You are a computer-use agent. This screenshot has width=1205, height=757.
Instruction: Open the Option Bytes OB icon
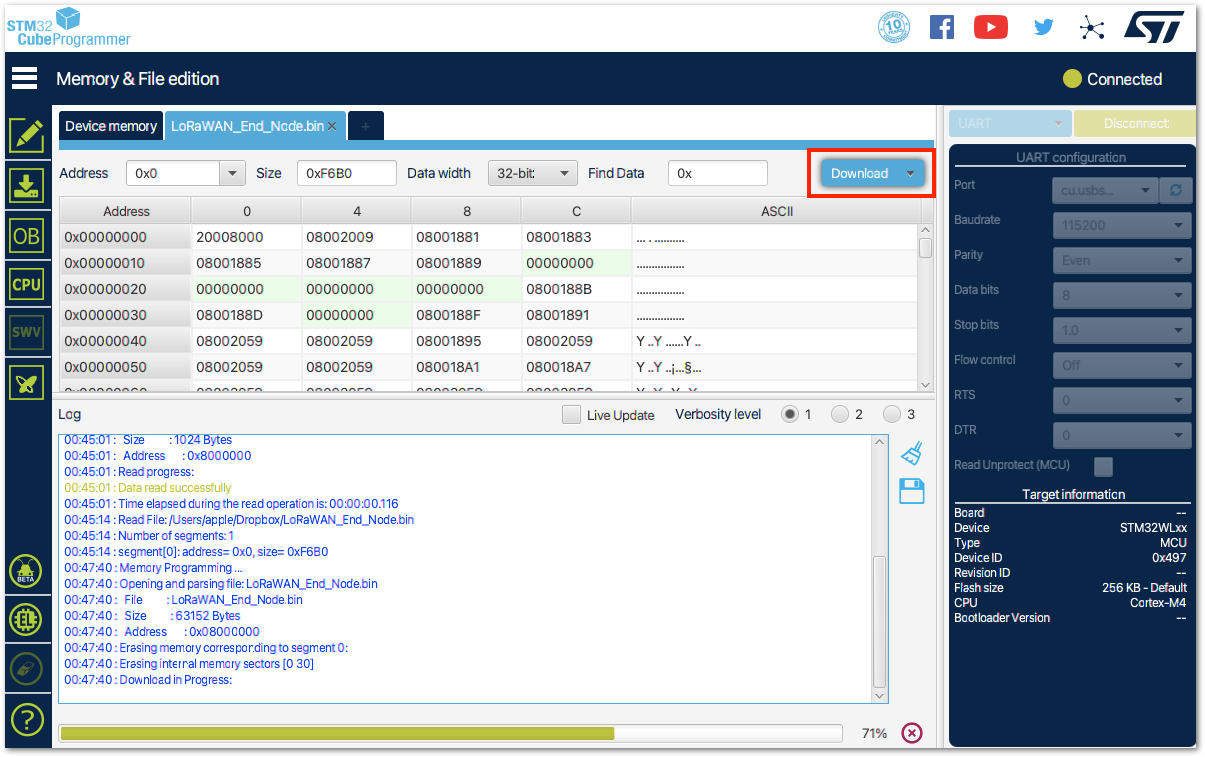pyautogui.click(x=26, y=235)
